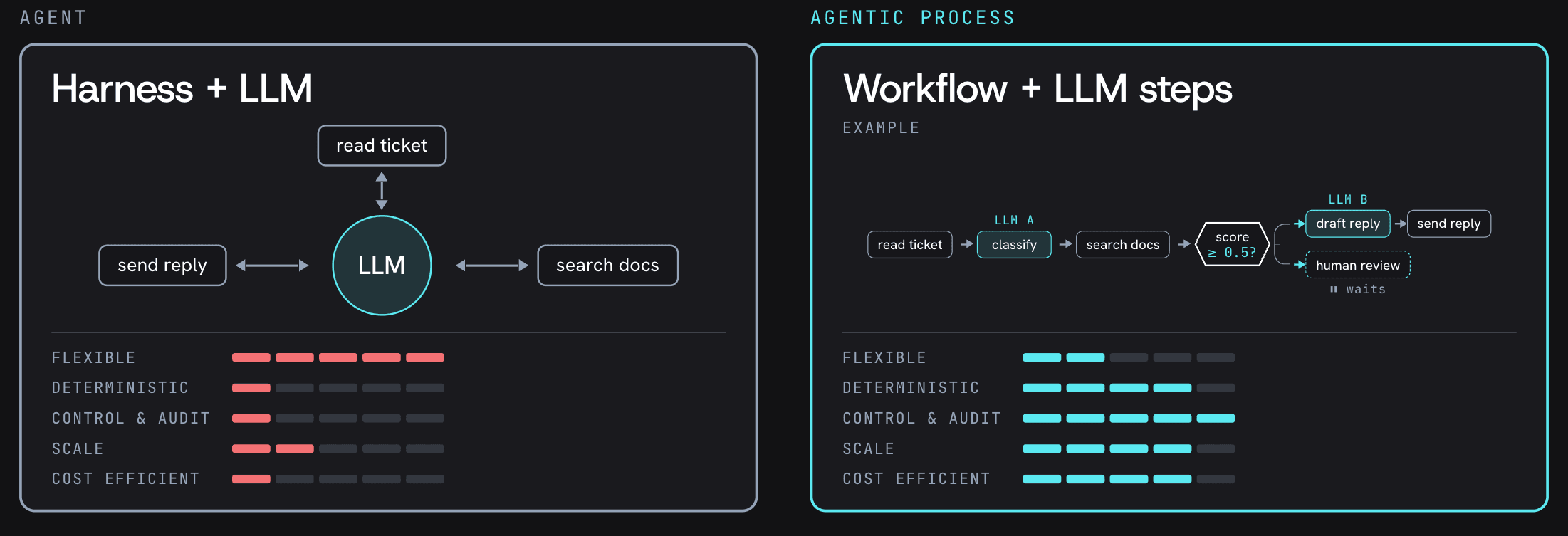Click the draft reply step under LLM B
Screen dimensions: 1568x536
[x=1347, y=224]
